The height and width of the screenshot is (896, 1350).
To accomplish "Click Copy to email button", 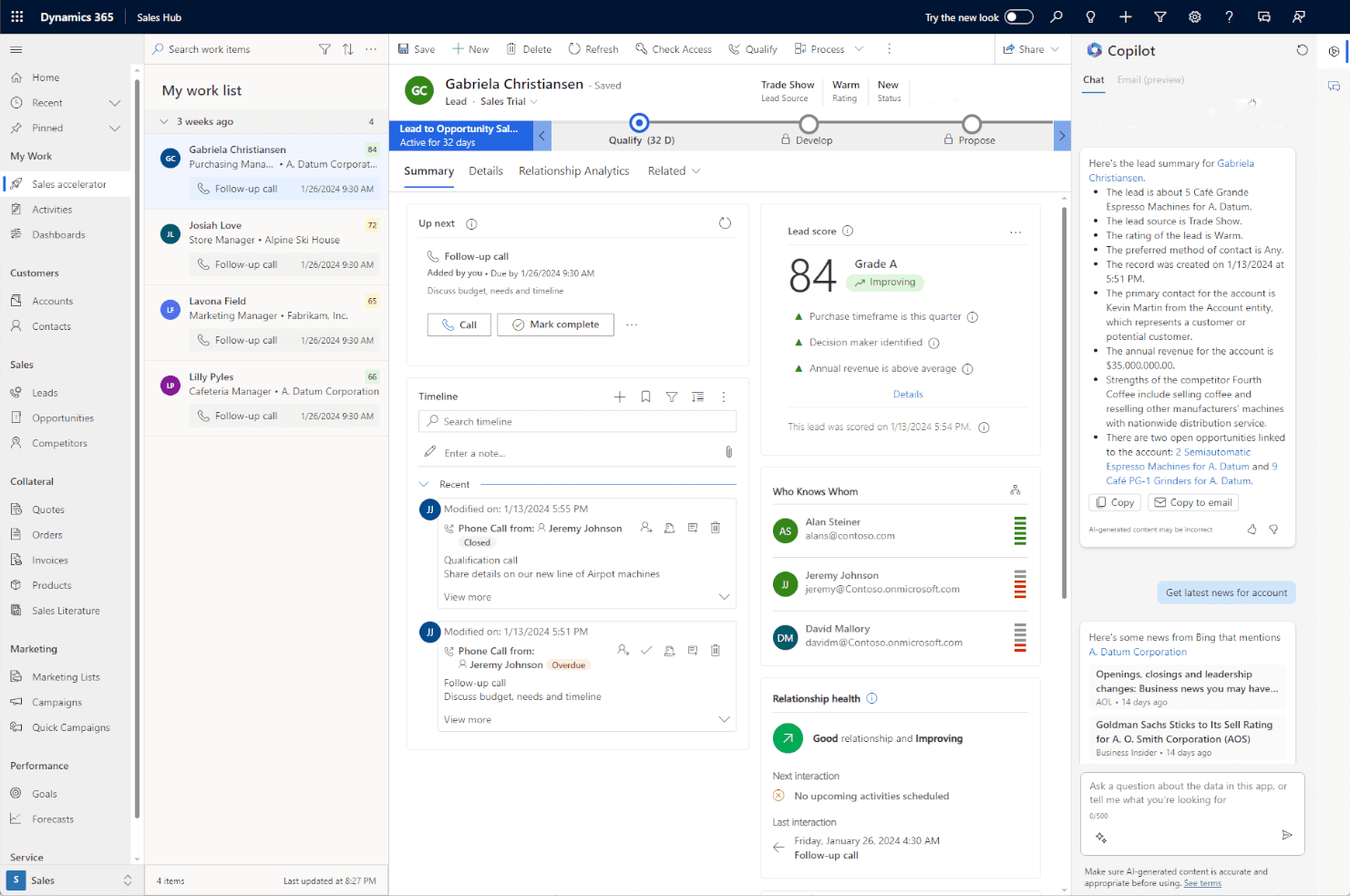I will (1193, 502).
